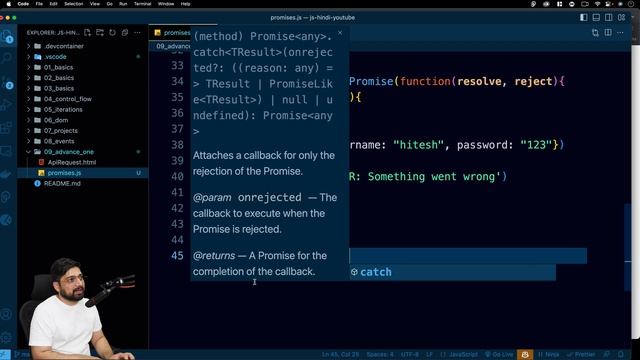Open the Window menu
Screen dimensions: 640x360
166,4
